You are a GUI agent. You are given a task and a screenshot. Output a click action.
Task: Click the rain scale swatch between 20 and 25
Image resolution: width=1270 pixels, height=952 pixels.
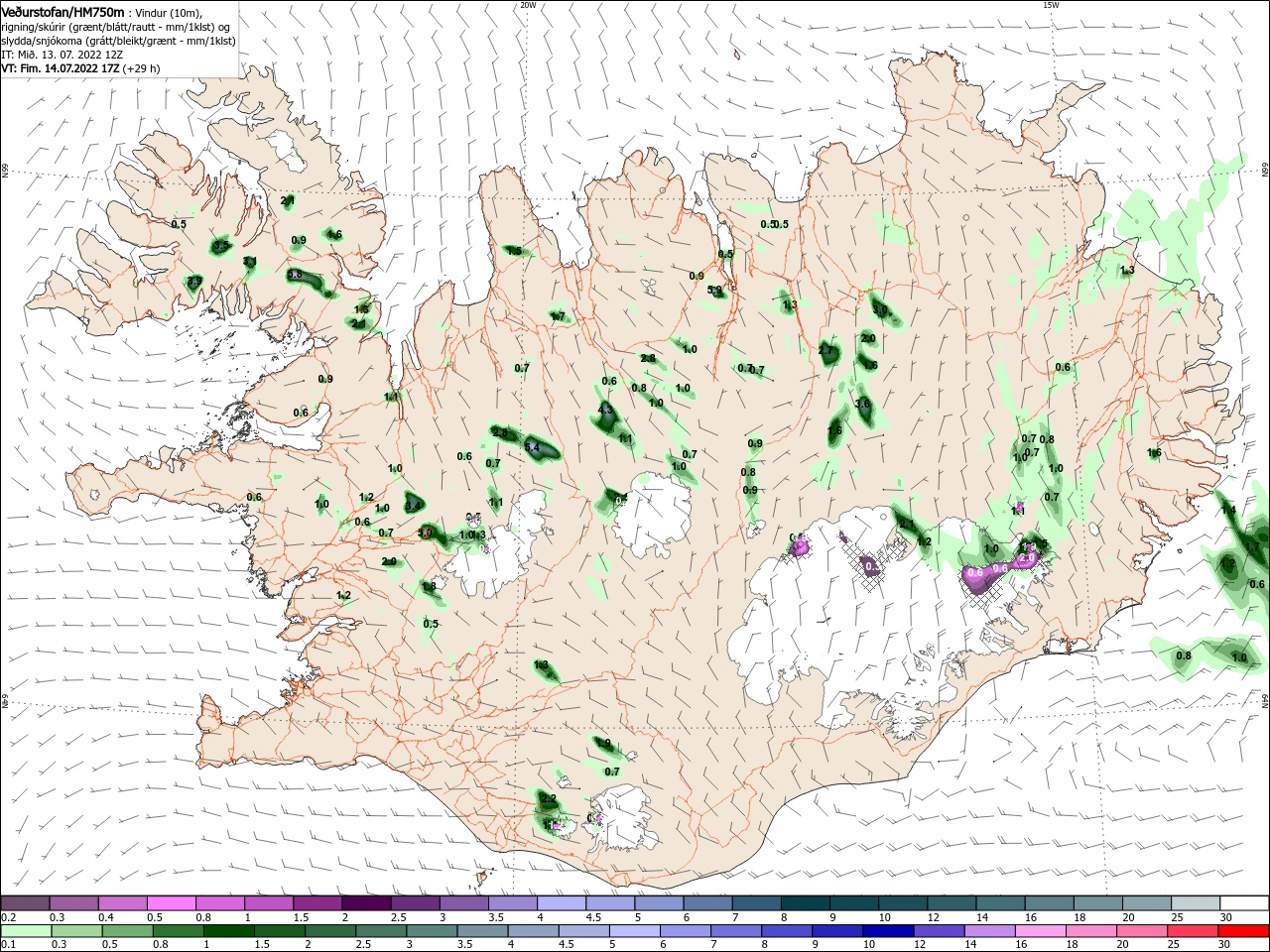1140,931
